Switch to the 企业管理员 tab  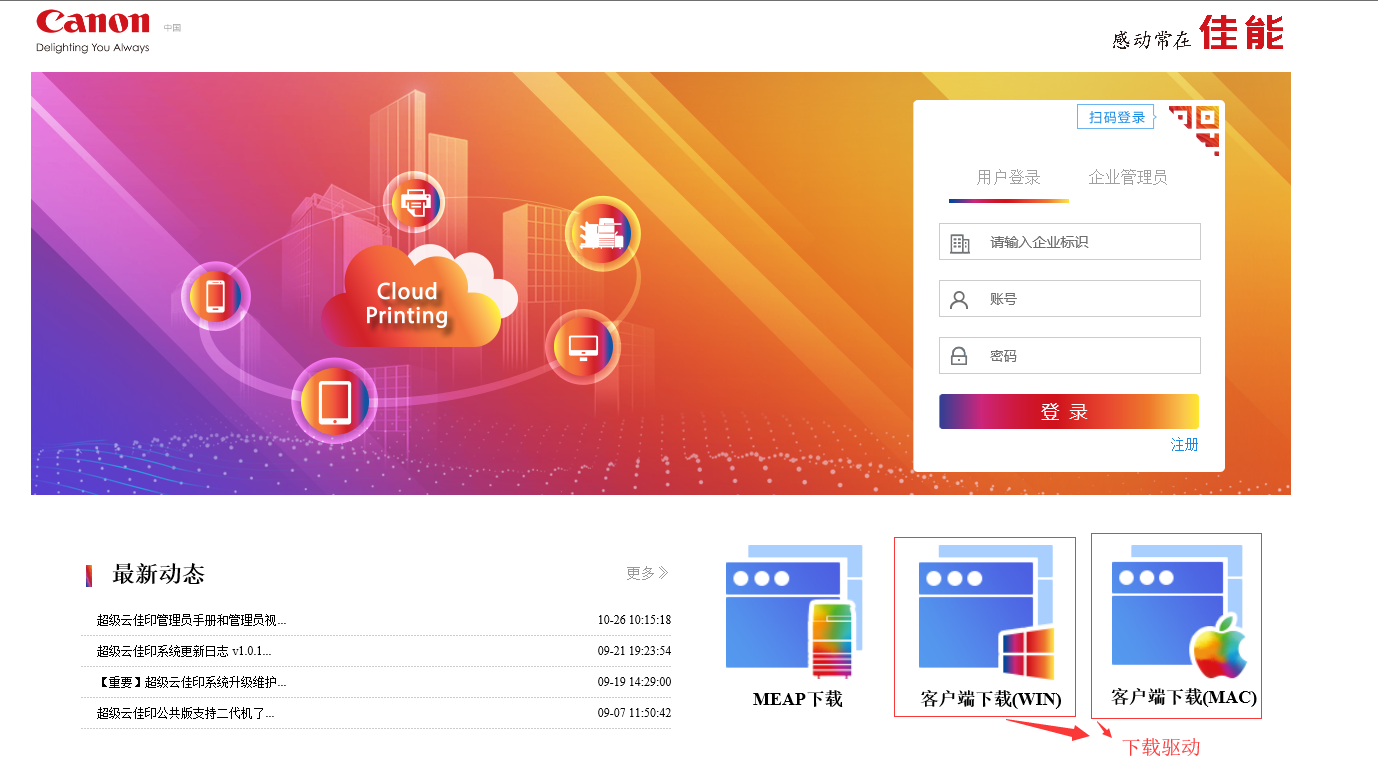click(1127, 178)
